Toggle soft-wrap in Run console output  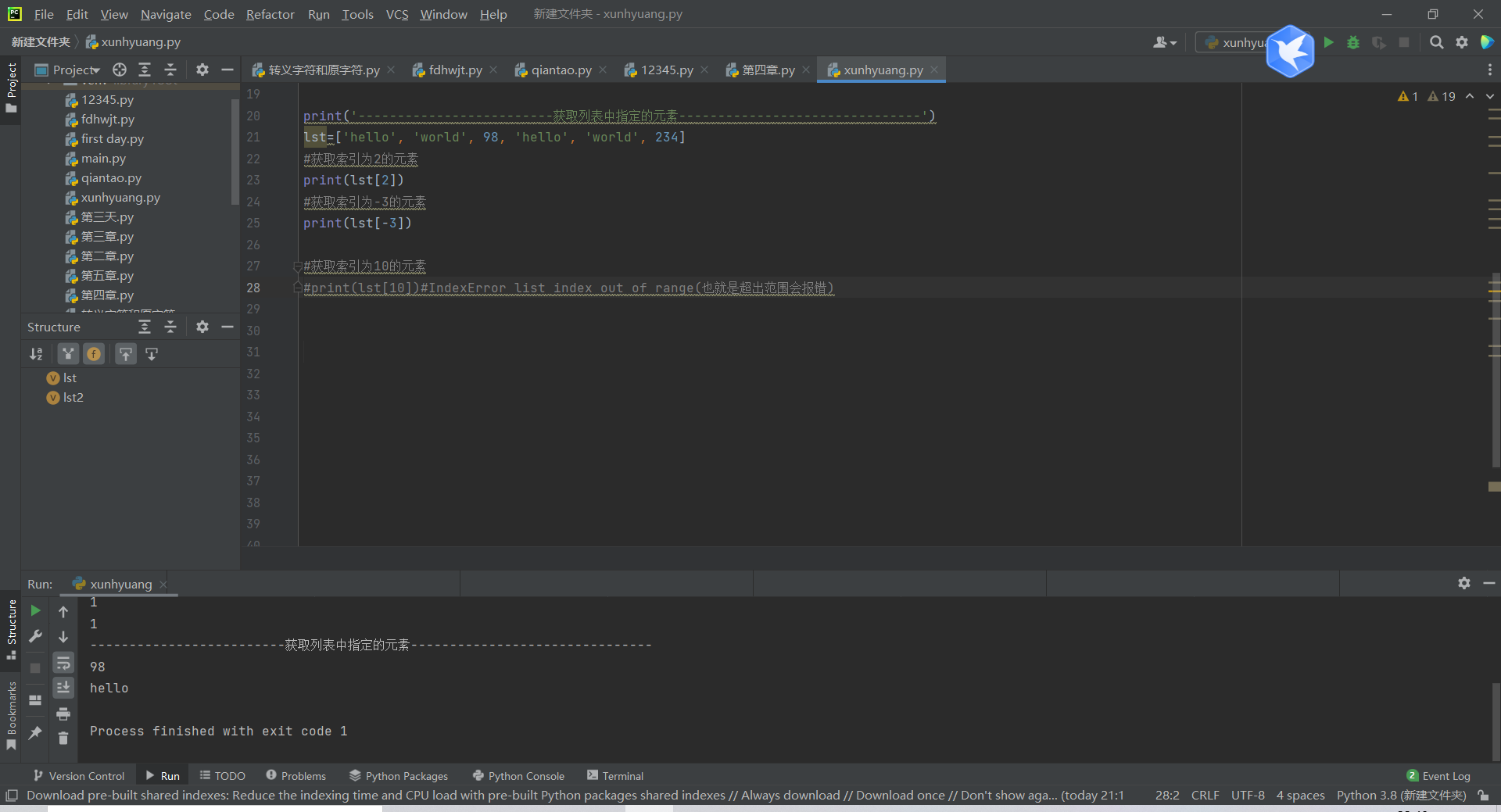pos(63,663)
